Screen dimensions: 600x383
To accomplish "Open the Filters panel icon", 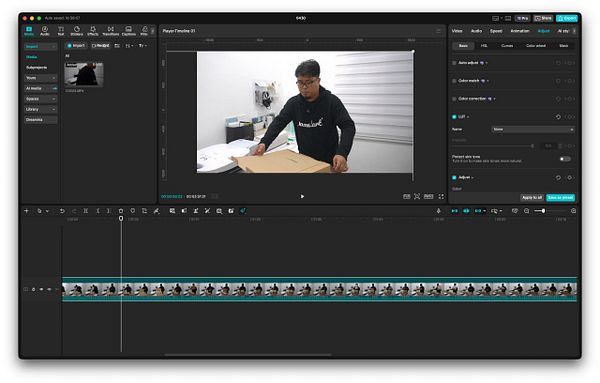I will 144,31.
